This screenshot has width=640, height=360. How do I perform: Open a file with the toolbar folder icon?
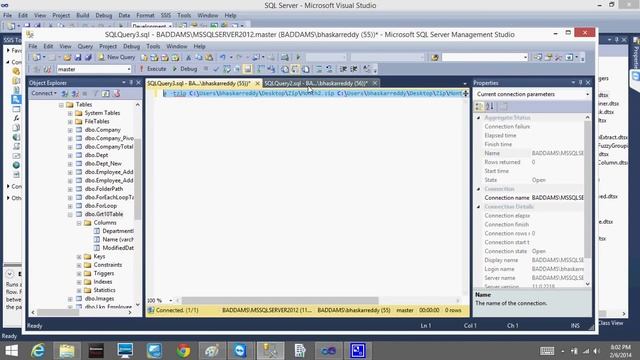(x=67, y=58)
